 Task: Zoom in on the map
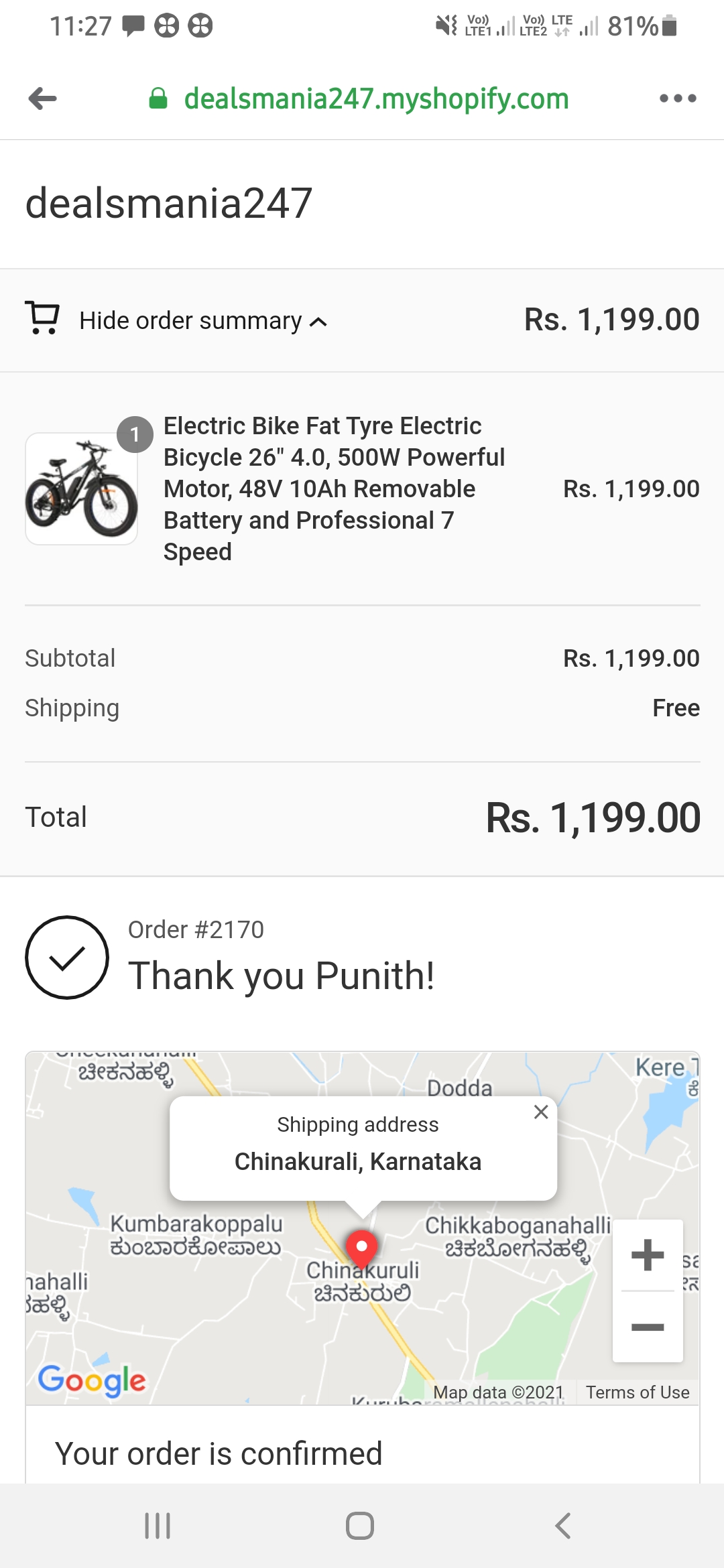[x=648, y=1255]
